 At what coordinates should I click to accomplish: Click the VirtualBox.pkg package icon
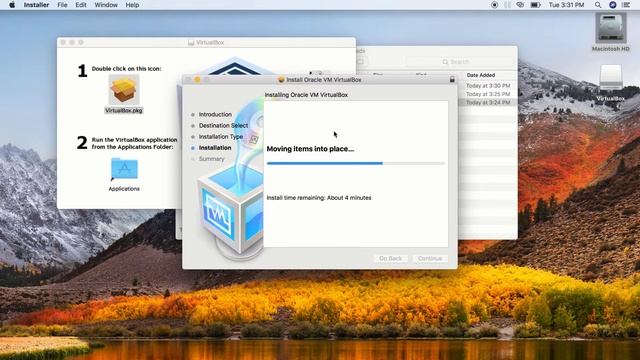coord(124,90)
